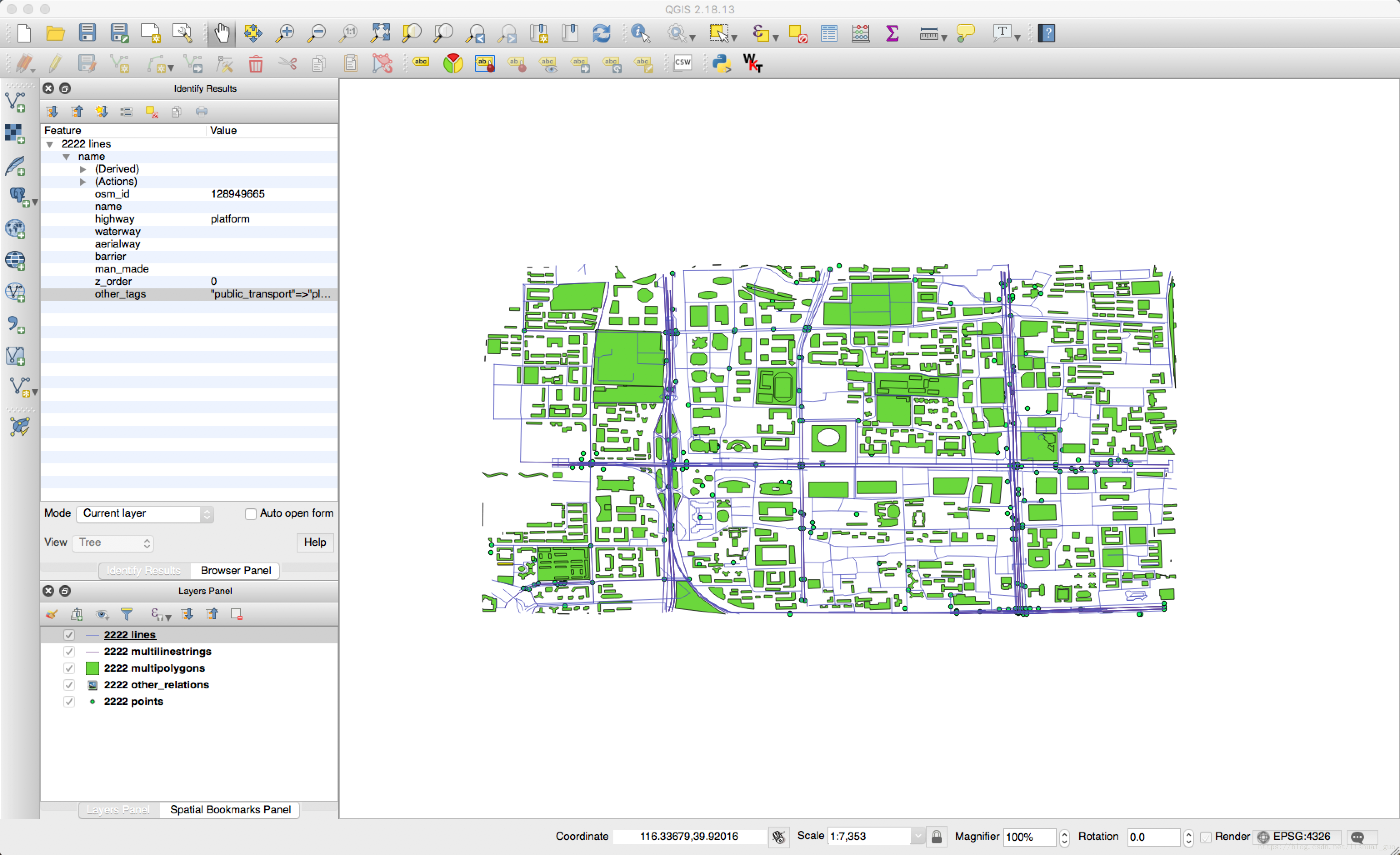Viewport: 1400px width, 855px height.
Task: Open the Help contents
Action: point(1047,33)
